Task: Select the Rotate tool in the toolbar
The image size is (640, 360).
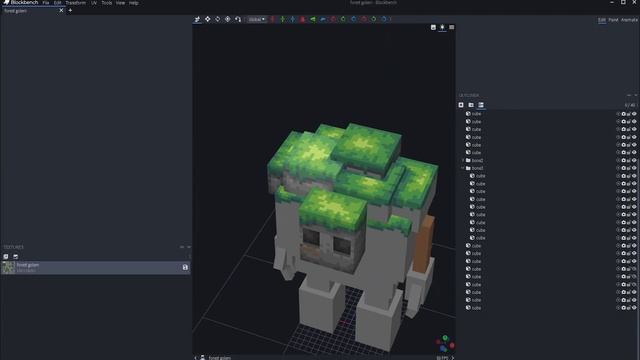Action: pos(218,19)
